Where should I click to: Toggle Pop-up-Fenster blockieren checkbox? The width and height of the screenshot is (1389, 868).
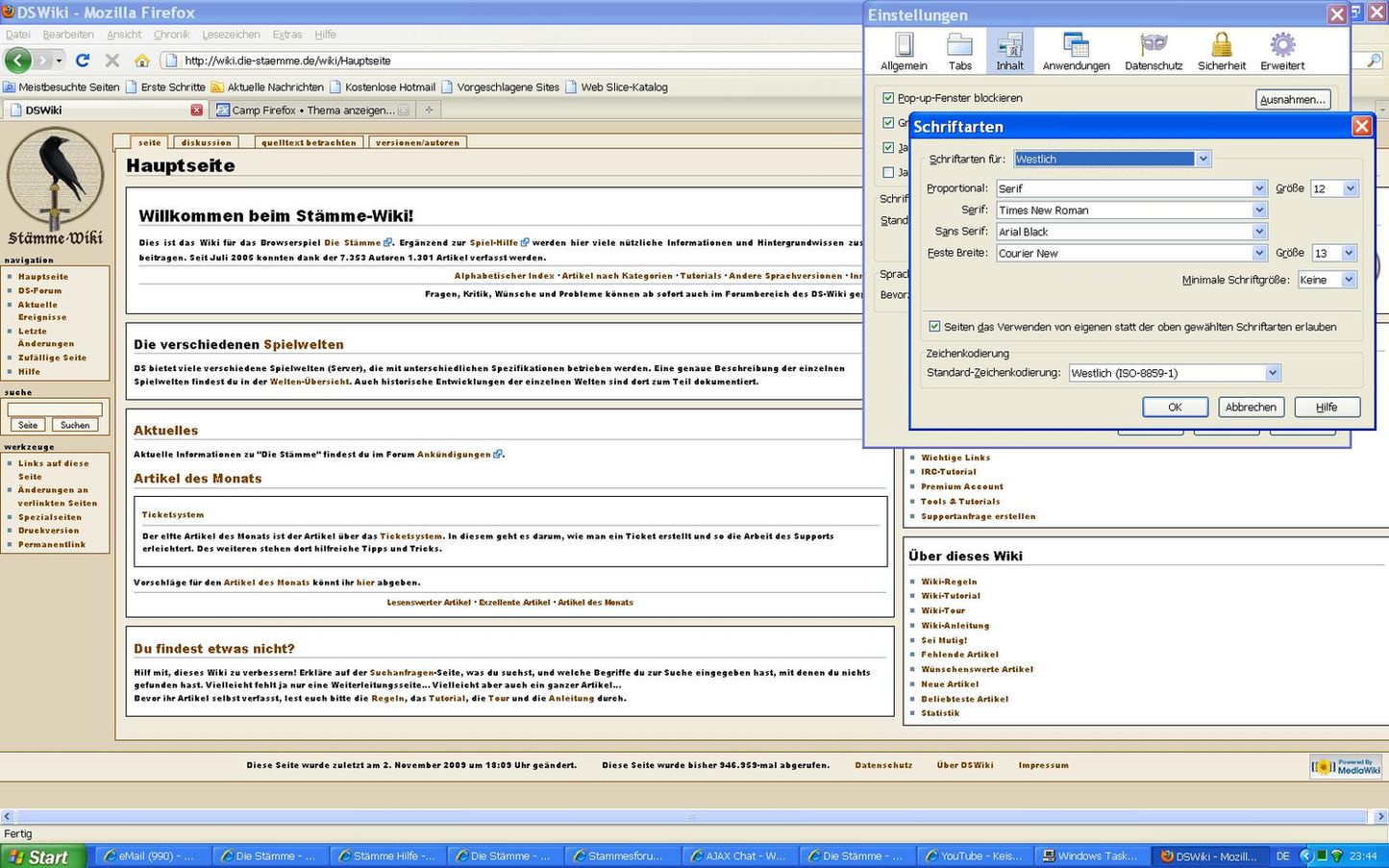point(888,98)
